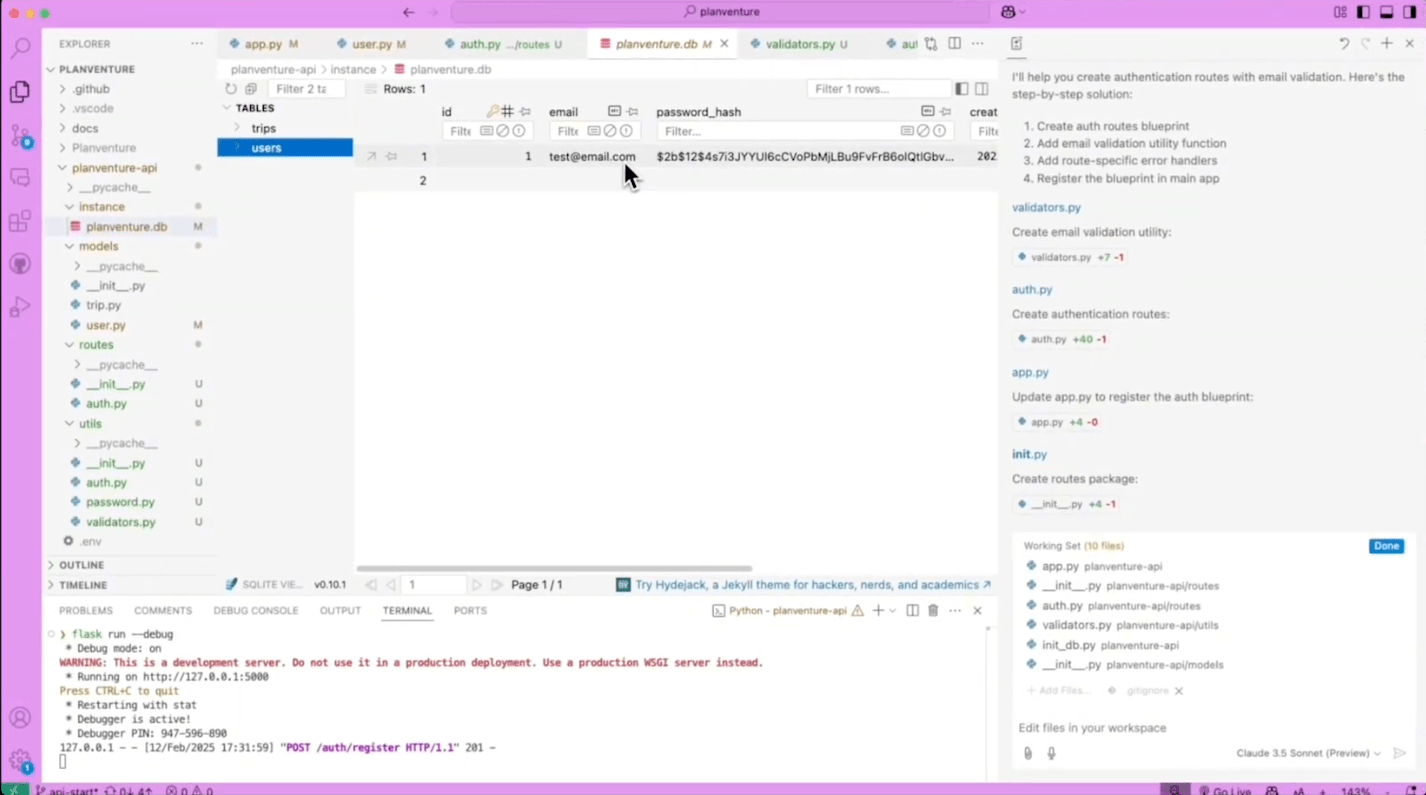Click the microphone voice input icon
This screenshot has height=795, width=1426.
(x=1051, y=753)
